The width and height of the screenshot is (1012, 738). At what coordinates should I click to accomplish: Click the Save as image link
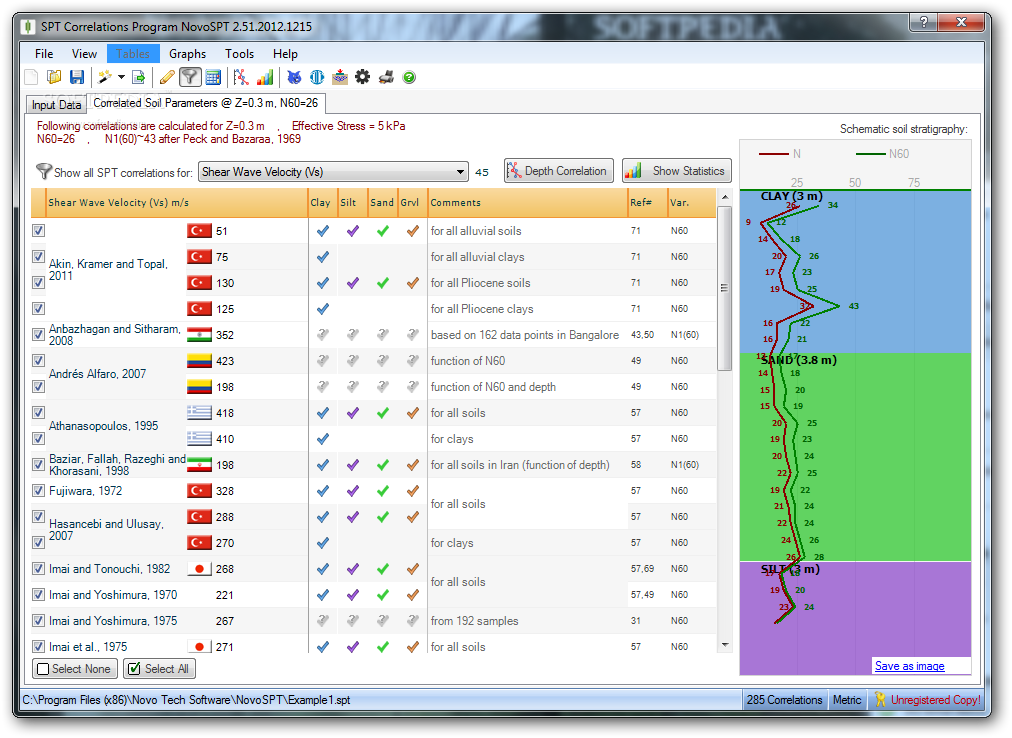tap(909, 666)
